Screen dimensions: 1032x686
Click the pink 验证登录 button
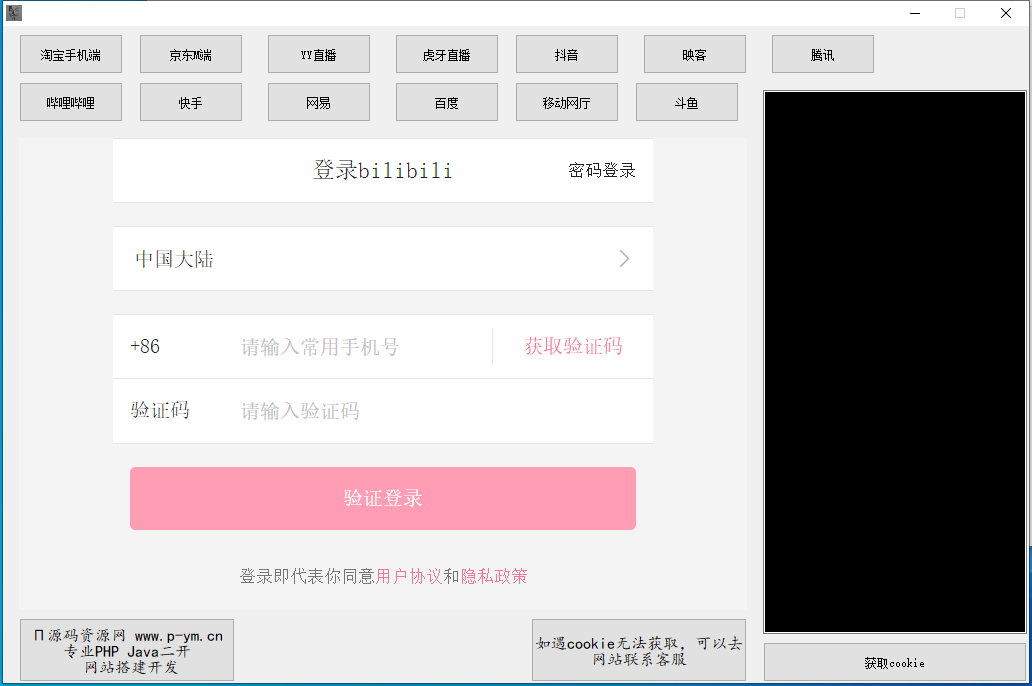(x=382, y=498)
